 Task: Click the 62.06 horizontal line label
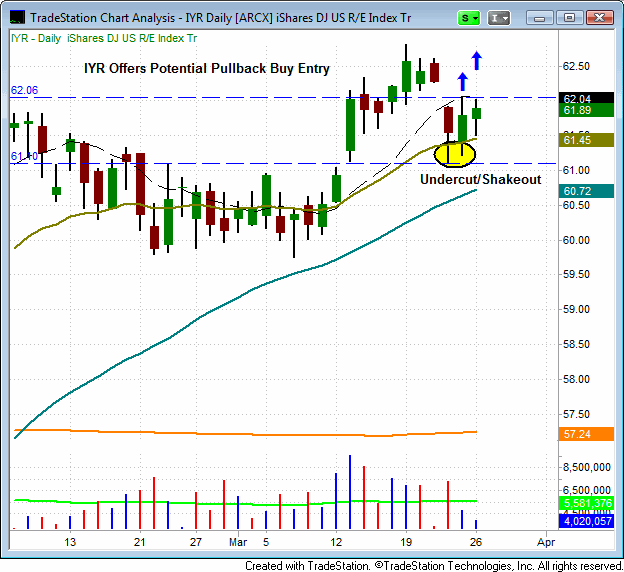[x=24, y=90]
